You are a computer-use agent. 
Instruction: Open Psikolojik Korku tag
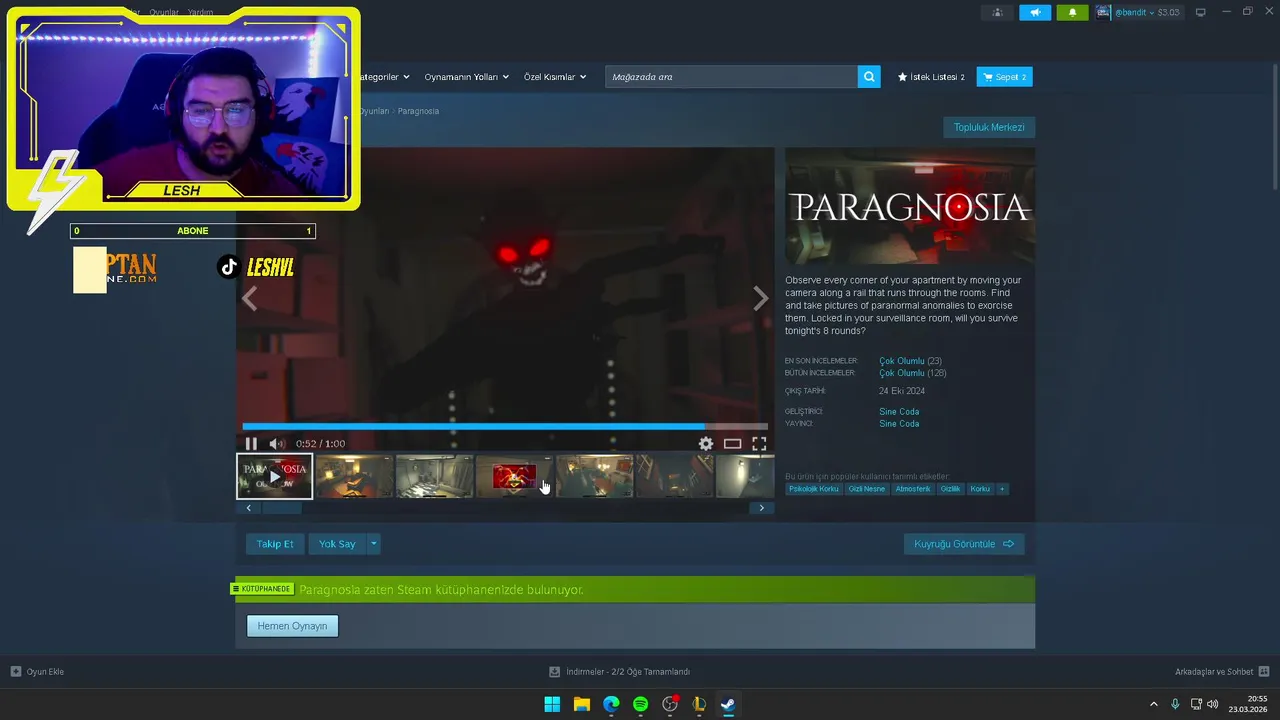(814, 489)
